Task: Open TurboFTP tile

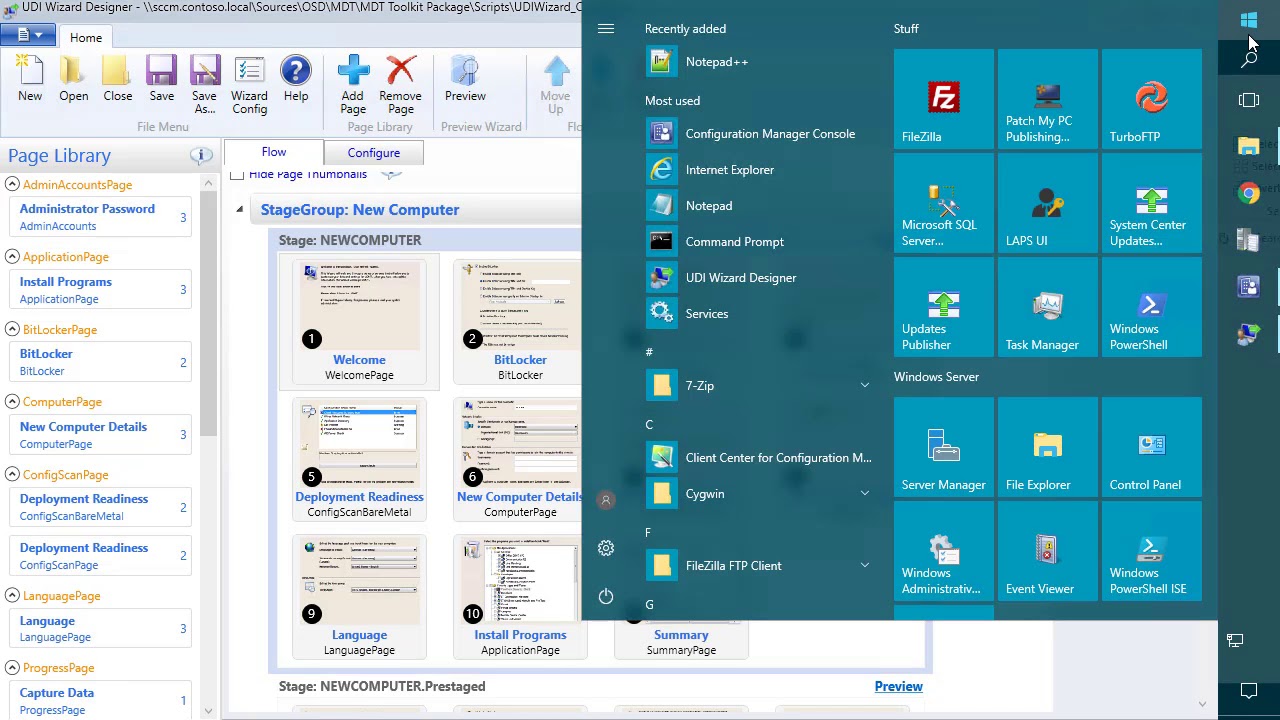Action: (1152, 100)
